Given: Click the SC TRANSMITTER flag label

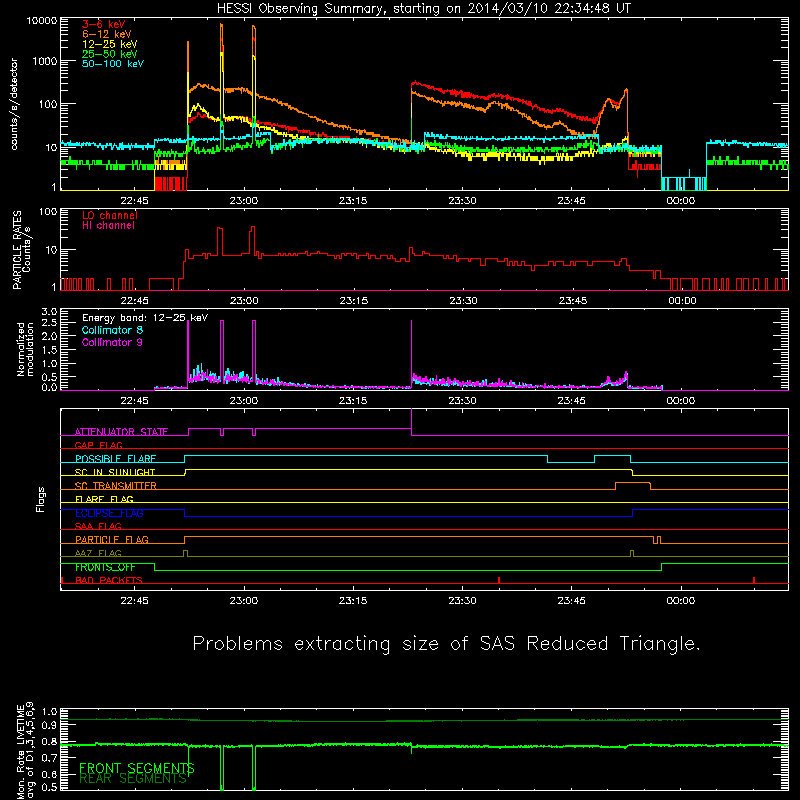Looking at the screenshot, I should pos(116,486).
